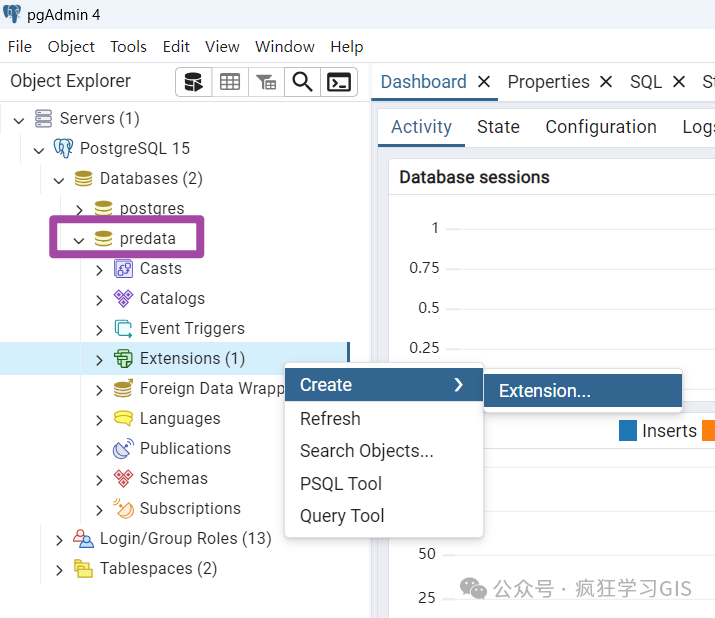Viewport: 715px width, 618px height.
Task: Open the View menu
Action: point(222,47)
